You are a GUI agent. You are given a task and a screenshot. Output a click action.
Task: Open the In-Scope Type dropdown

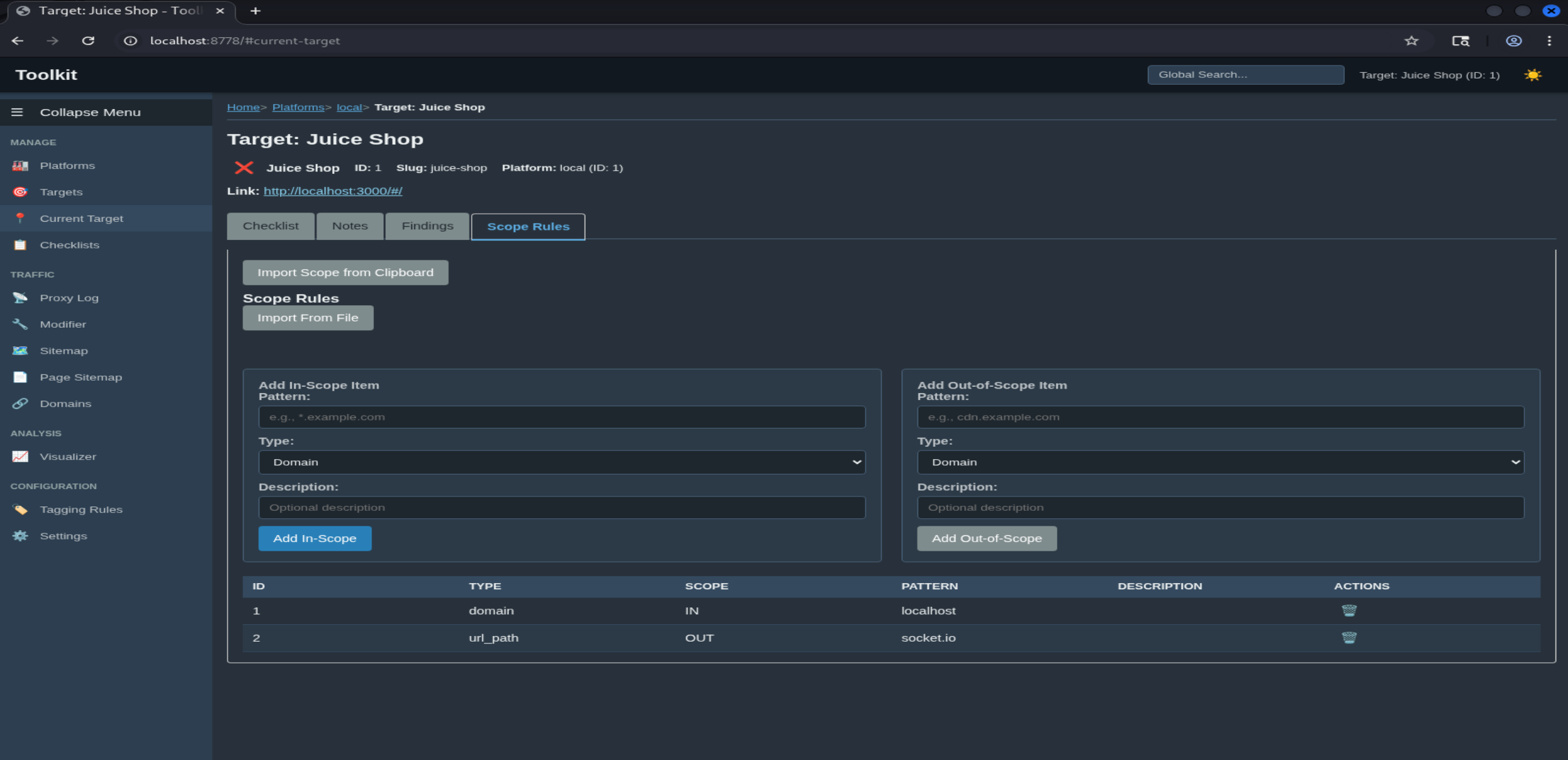click(x=561, y=462)
